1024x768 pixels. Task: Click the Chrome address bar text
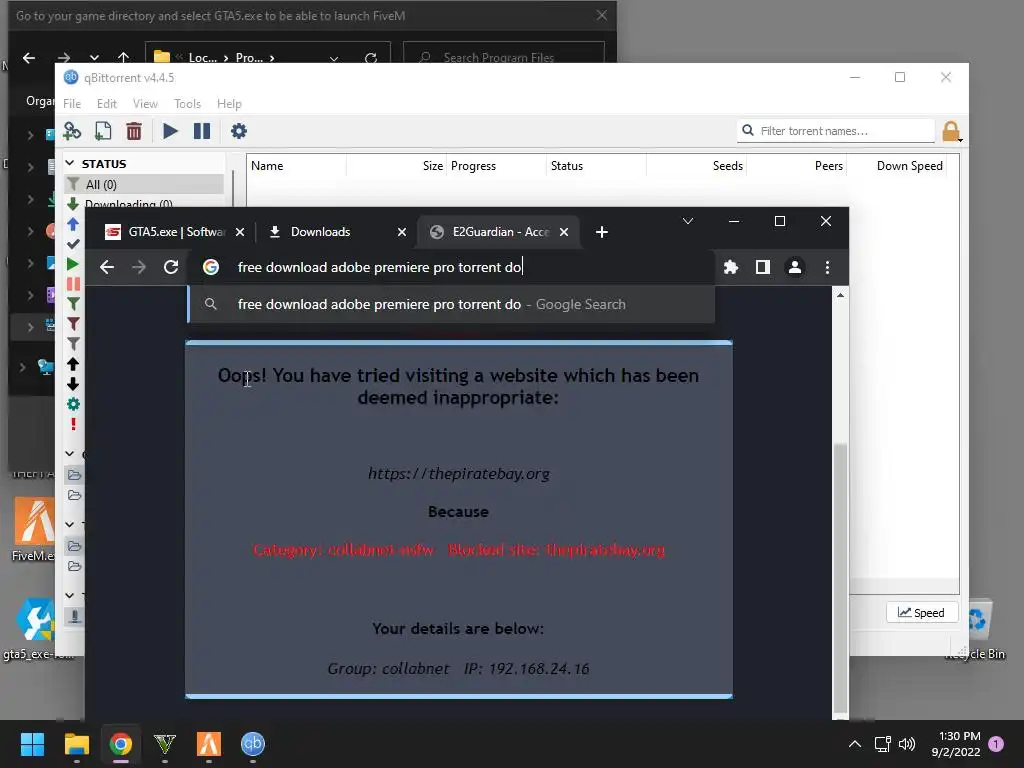(379, 267)
